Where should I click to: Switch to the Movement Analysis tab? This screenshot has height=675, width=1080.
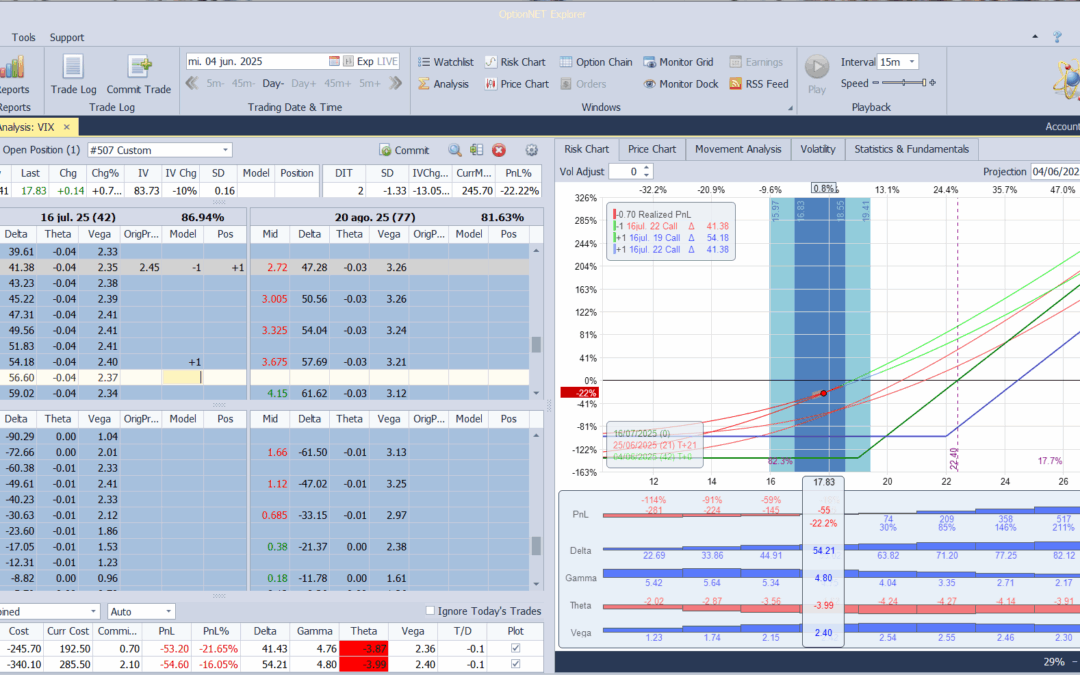click(738, 149)
